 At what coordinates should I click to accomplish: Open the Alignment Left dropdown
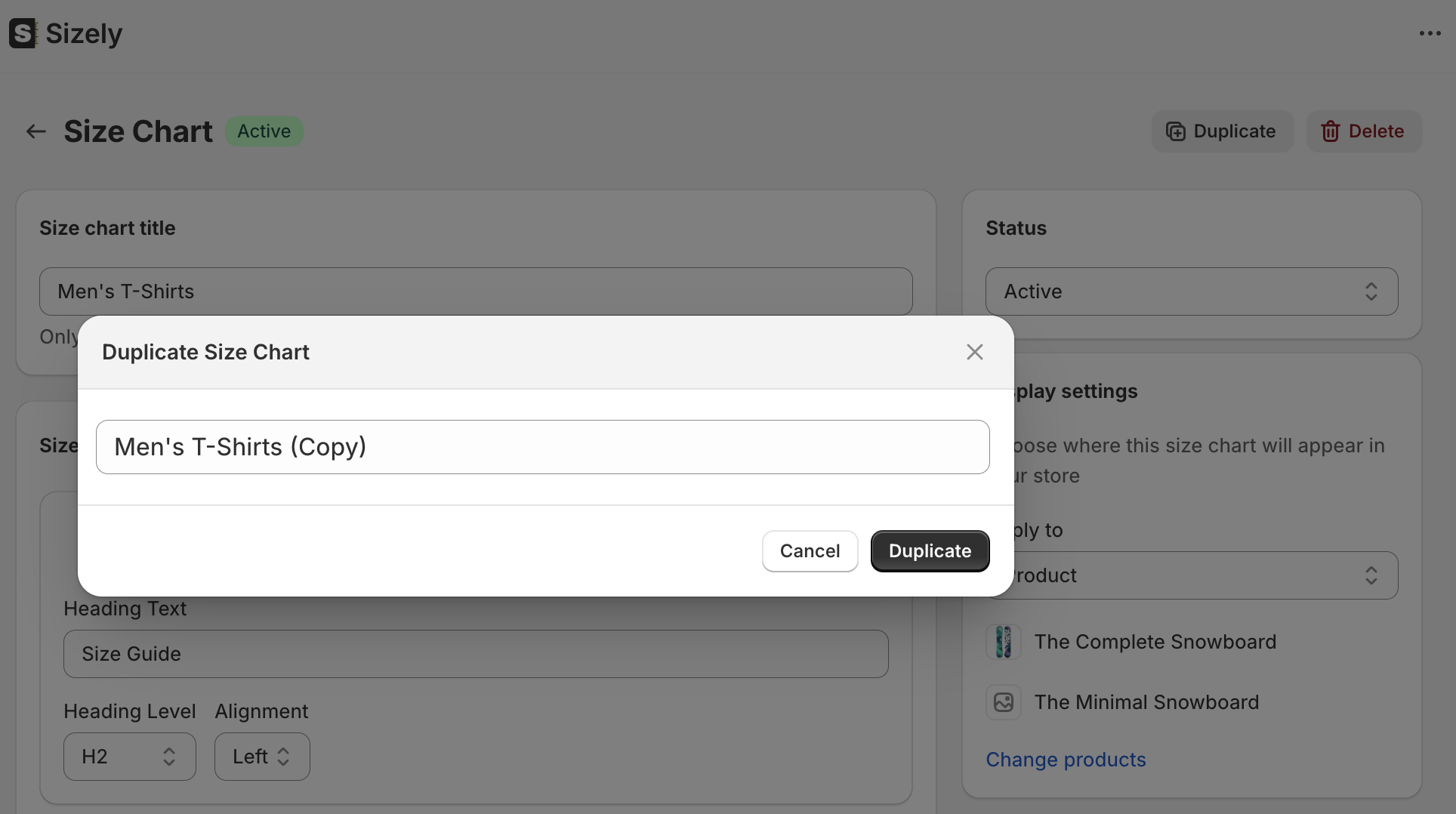(x=261, y=757)
